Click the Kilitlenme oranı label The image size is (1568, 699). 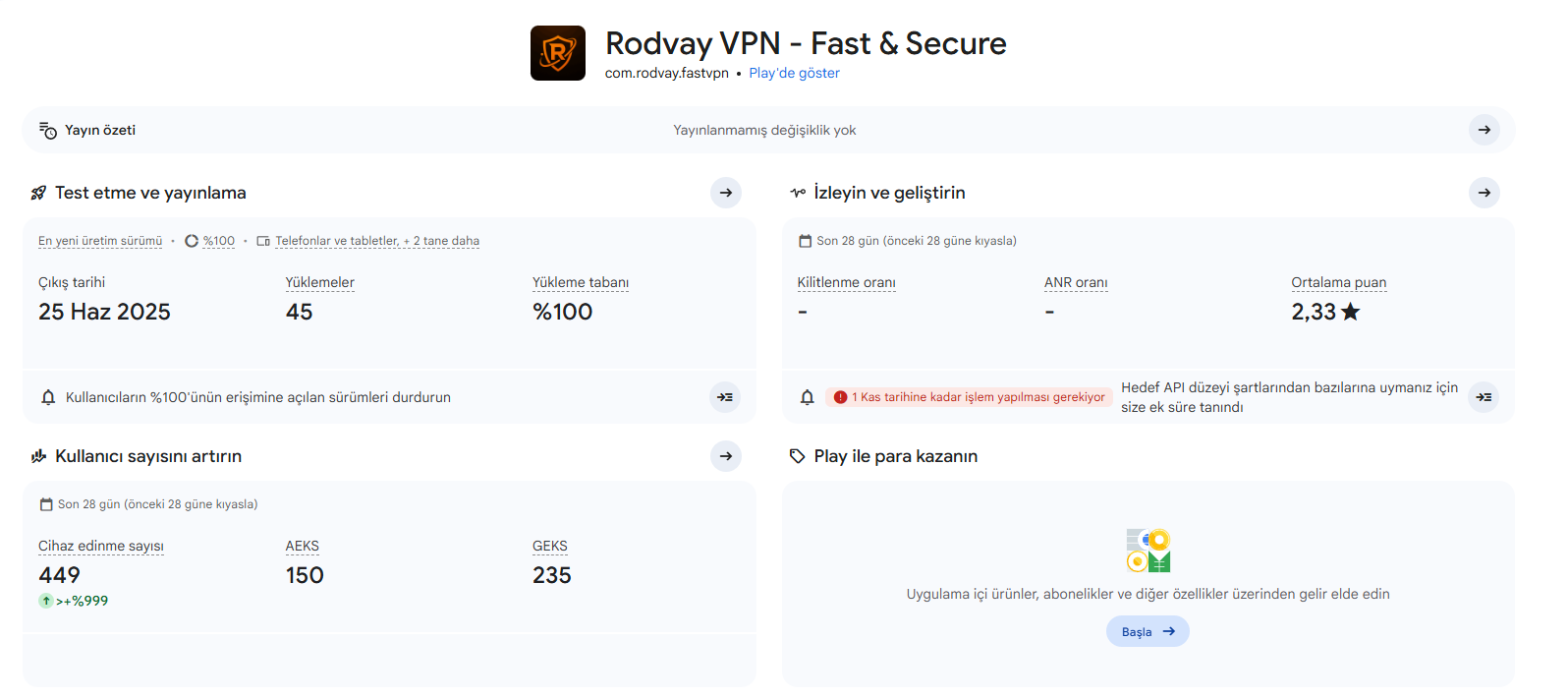click(x=847, y=282)
